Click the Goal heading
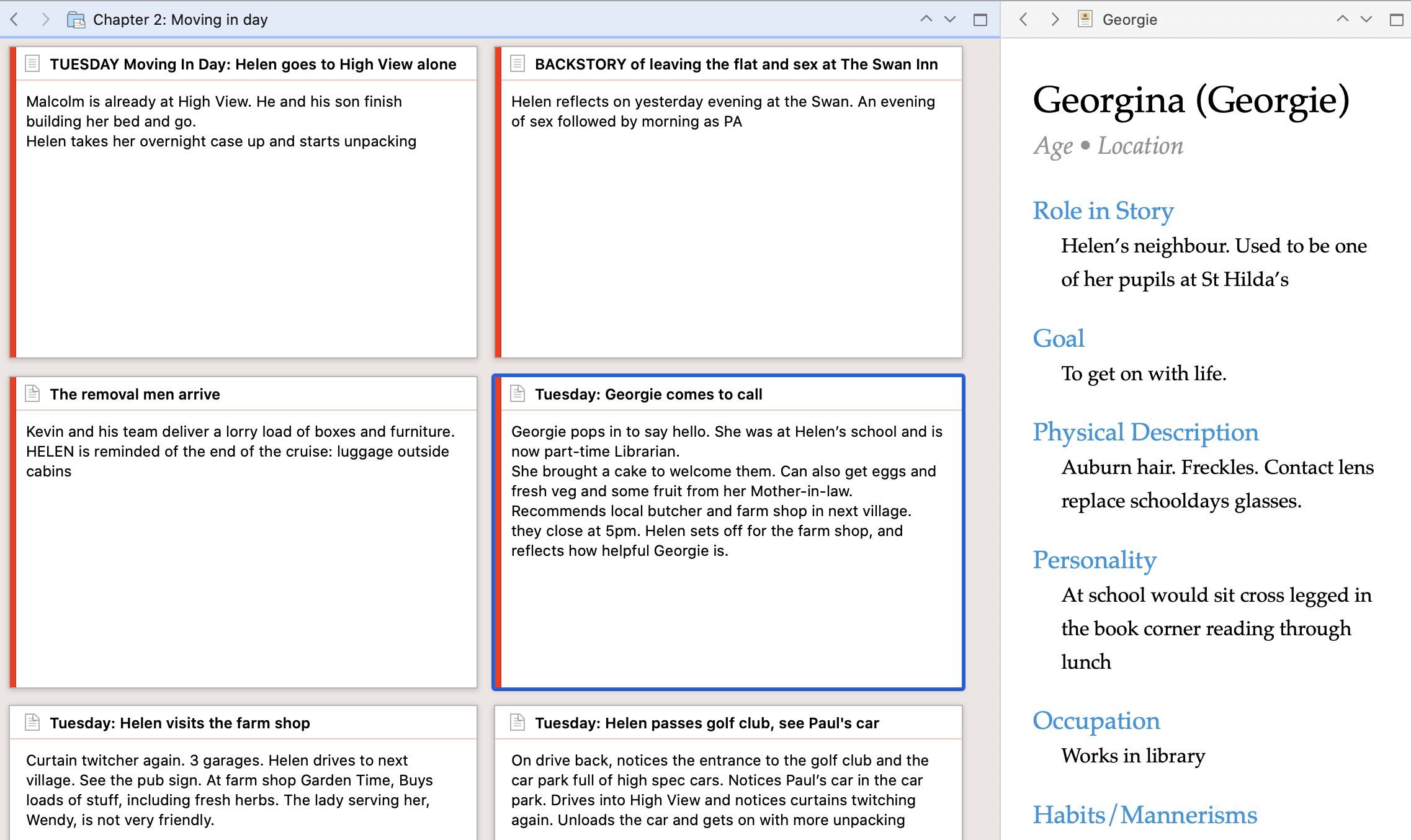 1059,339
